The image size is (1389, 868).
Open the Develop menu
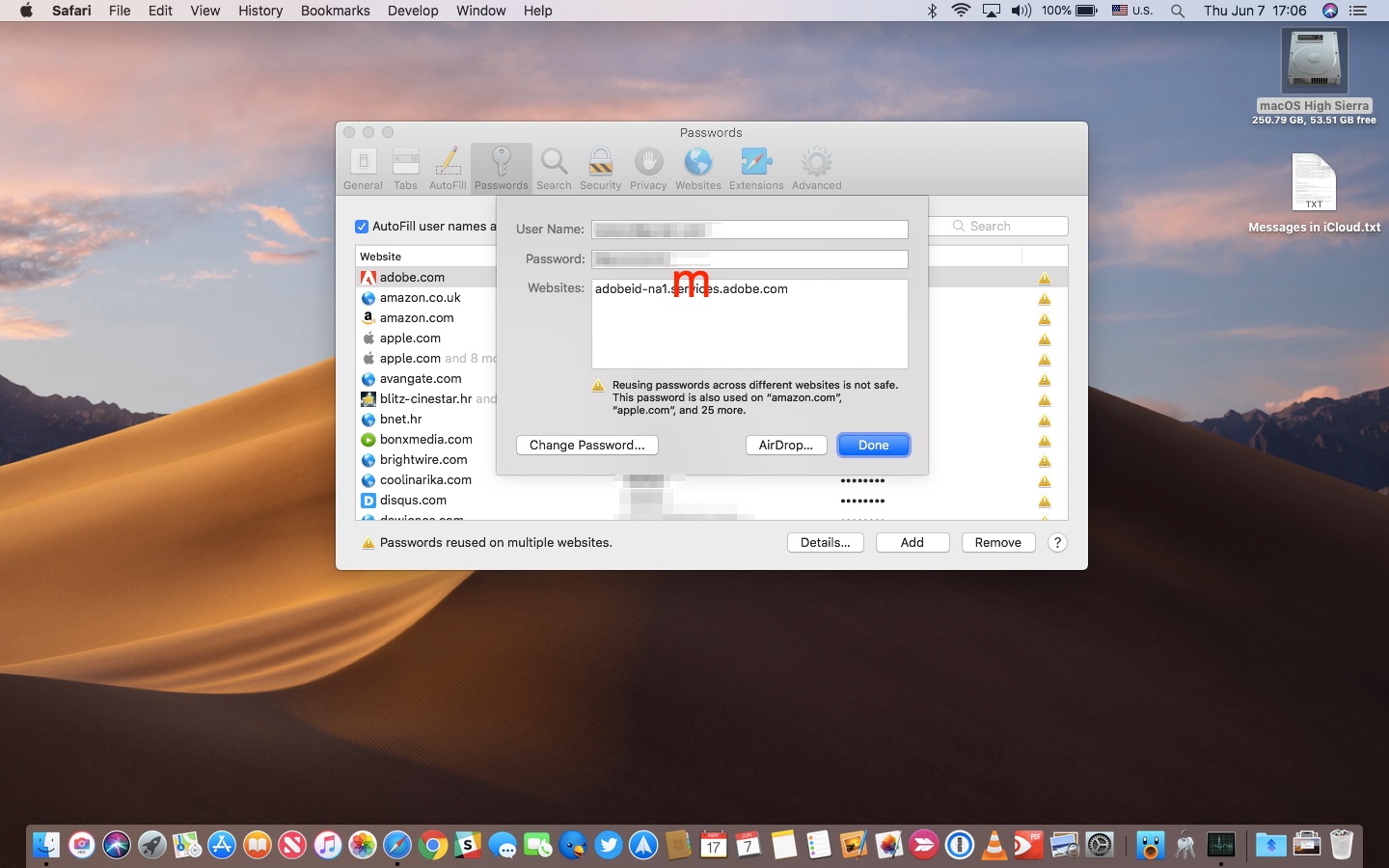[413, 11]
